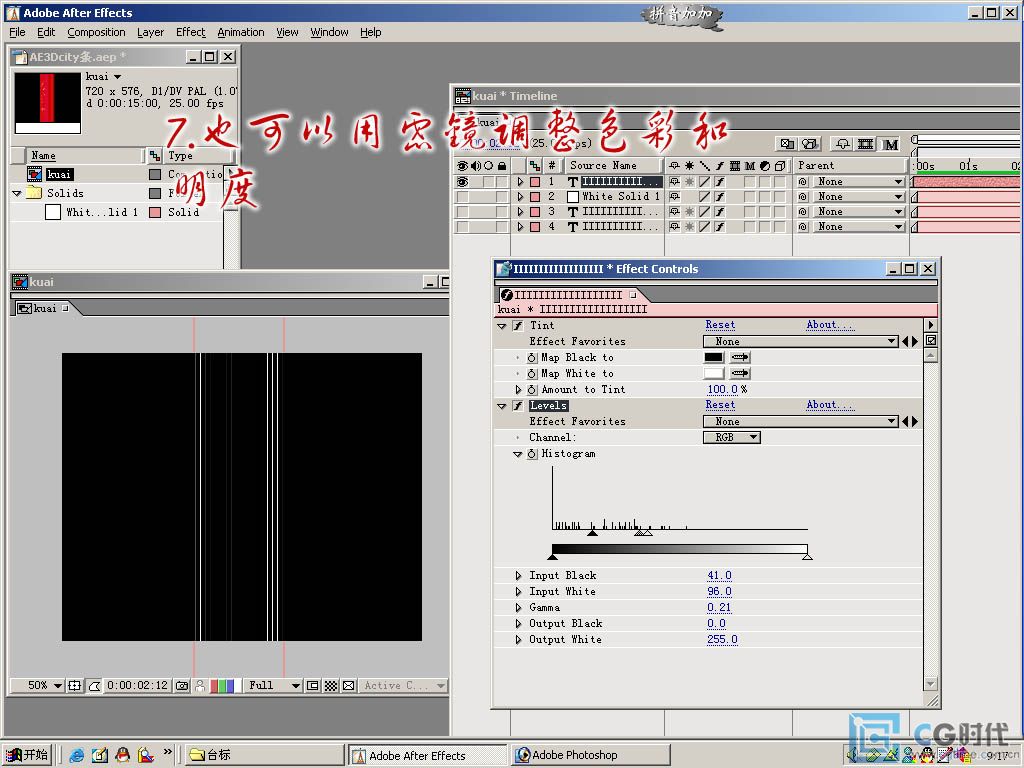The width and height of the screenshot is (1024, 768).
Task: Open the Effect menu
Action: tap(190, 32)
